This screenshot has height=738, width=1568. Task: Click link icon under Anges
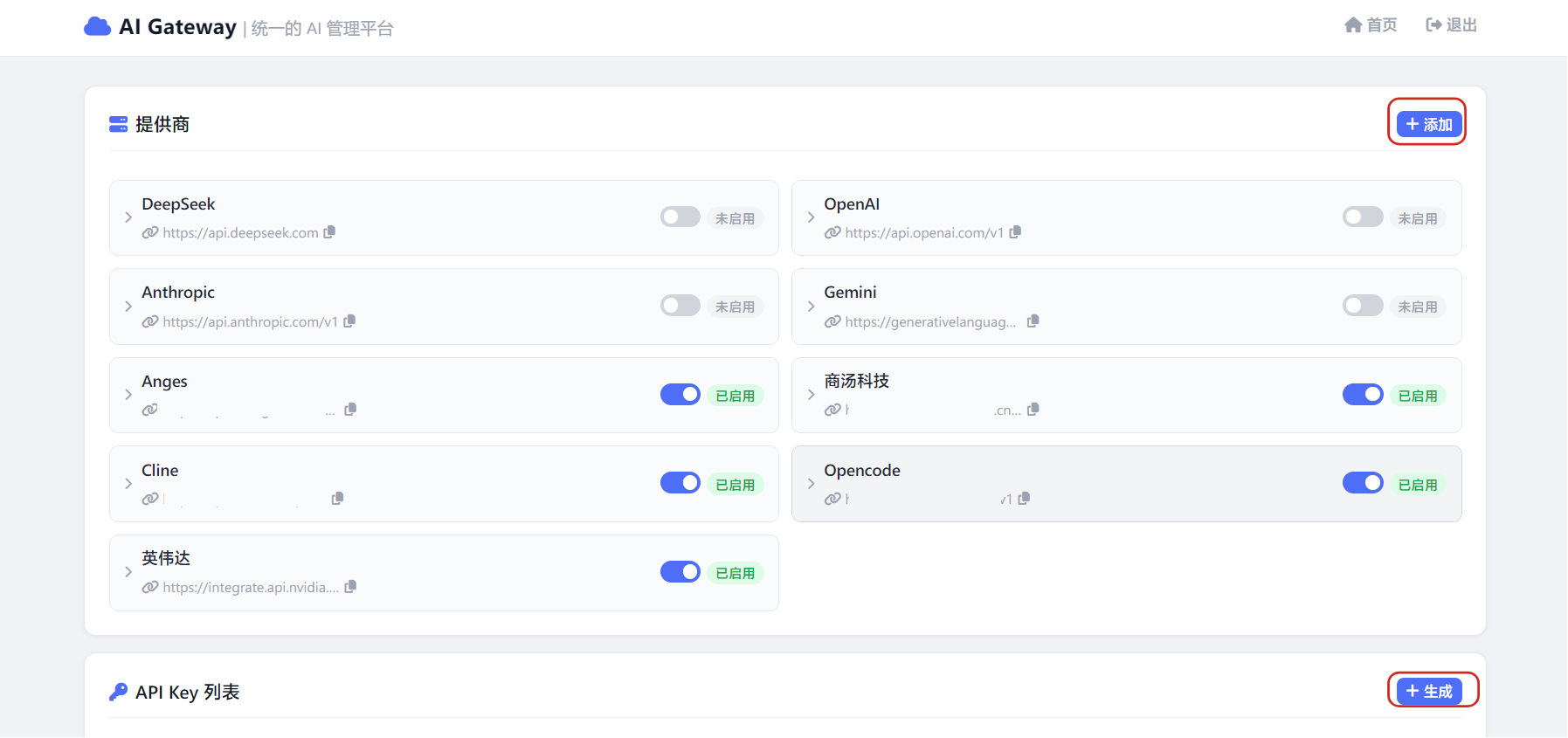[150, 410]
